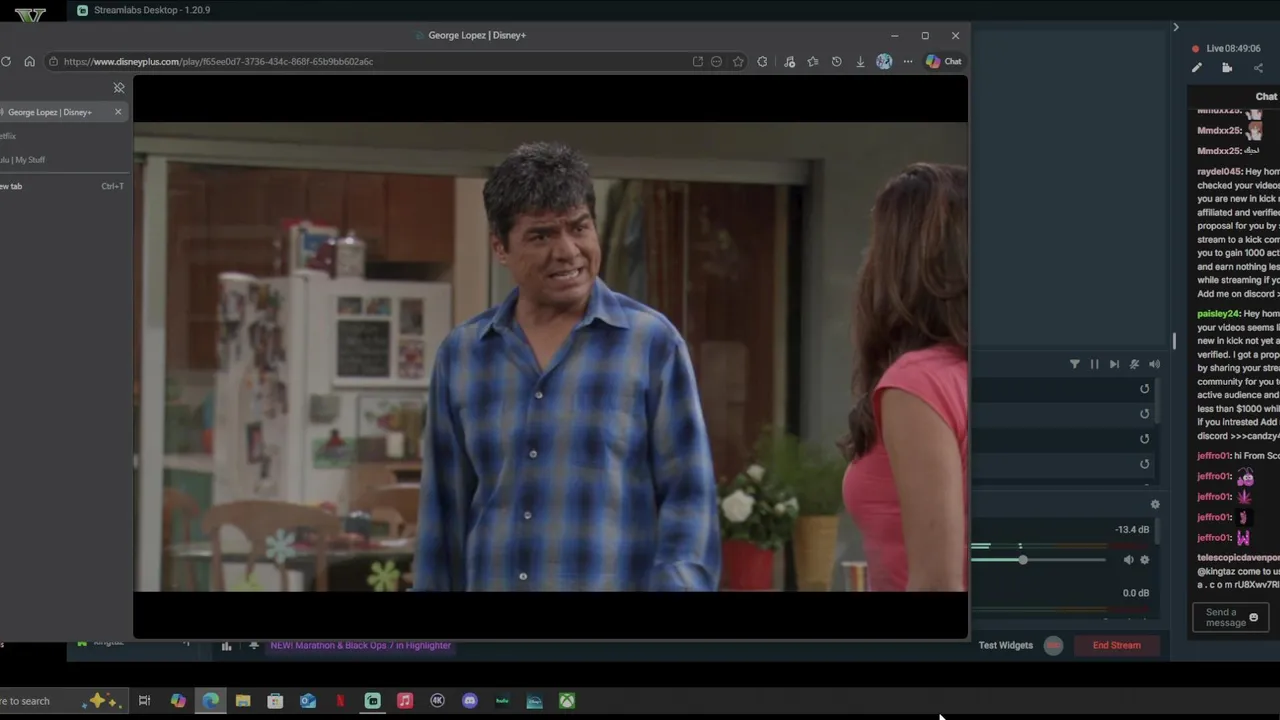This screenshot has height=720, width=1280.
Task: Click the George Lopez video player
Action: point(550,357)
